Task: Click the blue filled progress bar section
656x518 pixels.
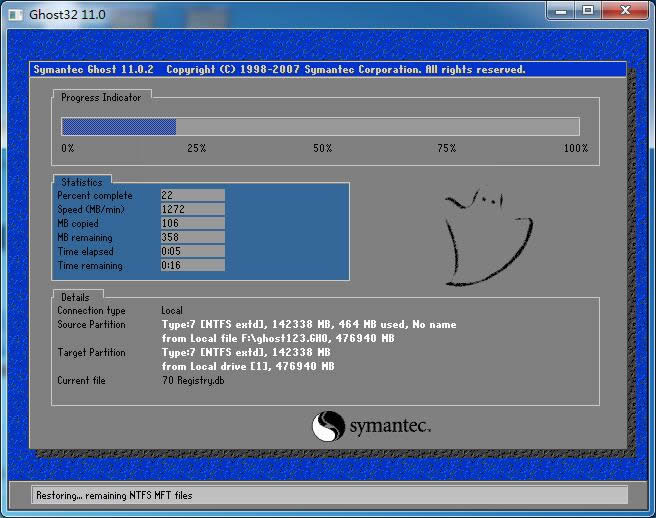Action: pyautogui.click(x=119, y=127)
